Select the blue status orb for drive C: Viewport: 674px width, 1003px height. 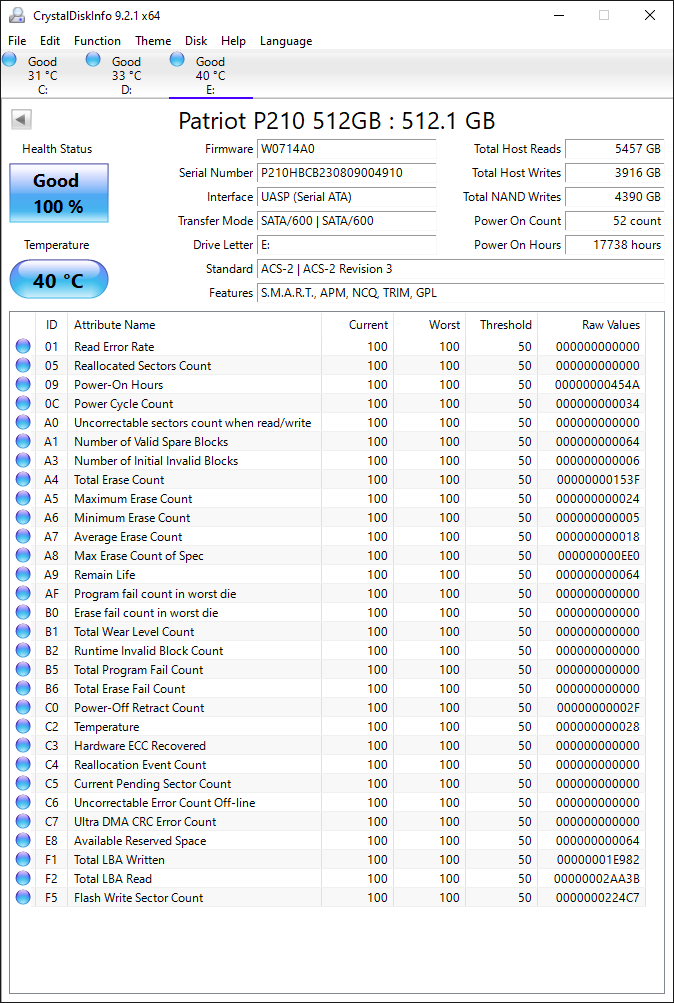[10, 59]
